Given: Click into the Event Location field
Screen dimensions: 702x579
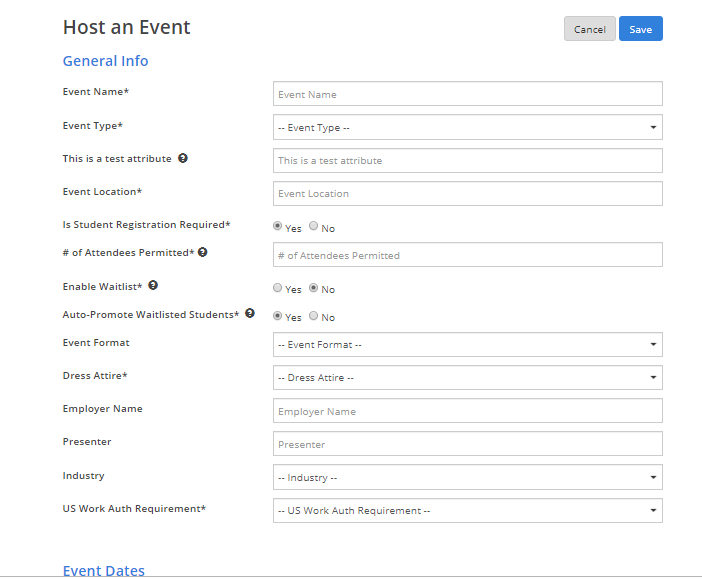Looking at the screenshot, I should click(467, 194).
